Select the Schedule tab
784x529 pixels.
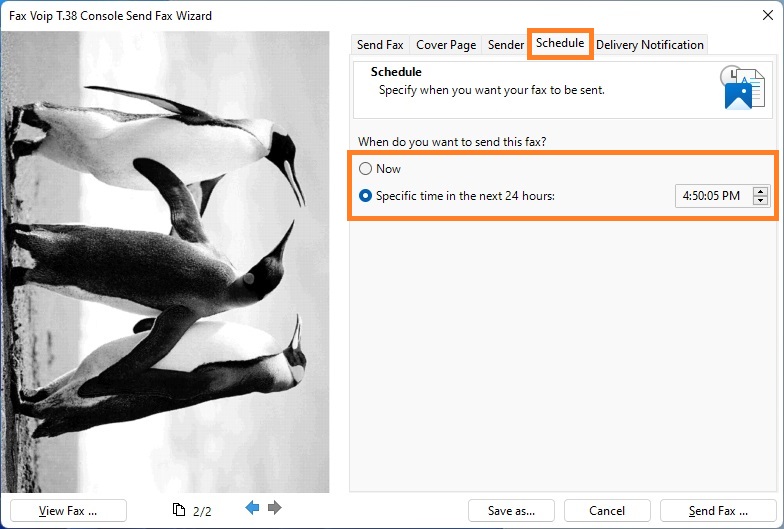click(x=560, y=44)
